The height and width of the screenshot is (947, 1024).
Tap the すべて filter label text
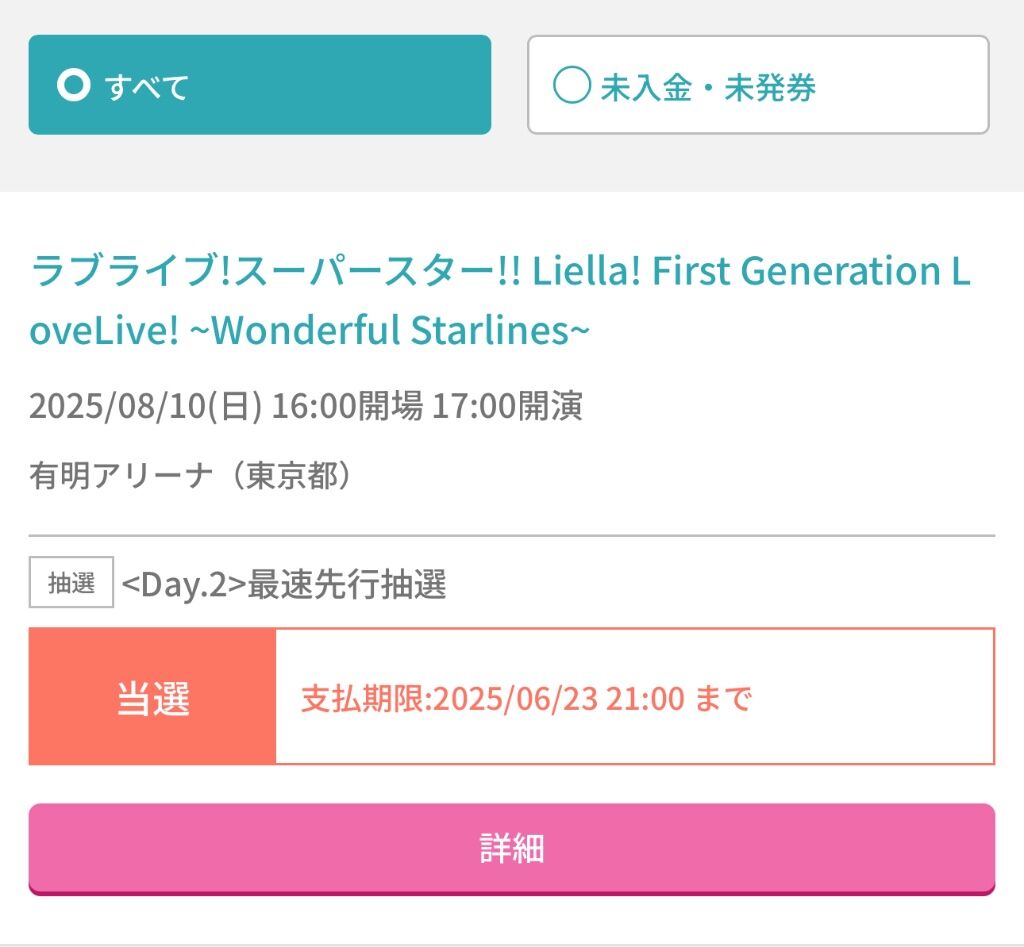pos(147,86)
